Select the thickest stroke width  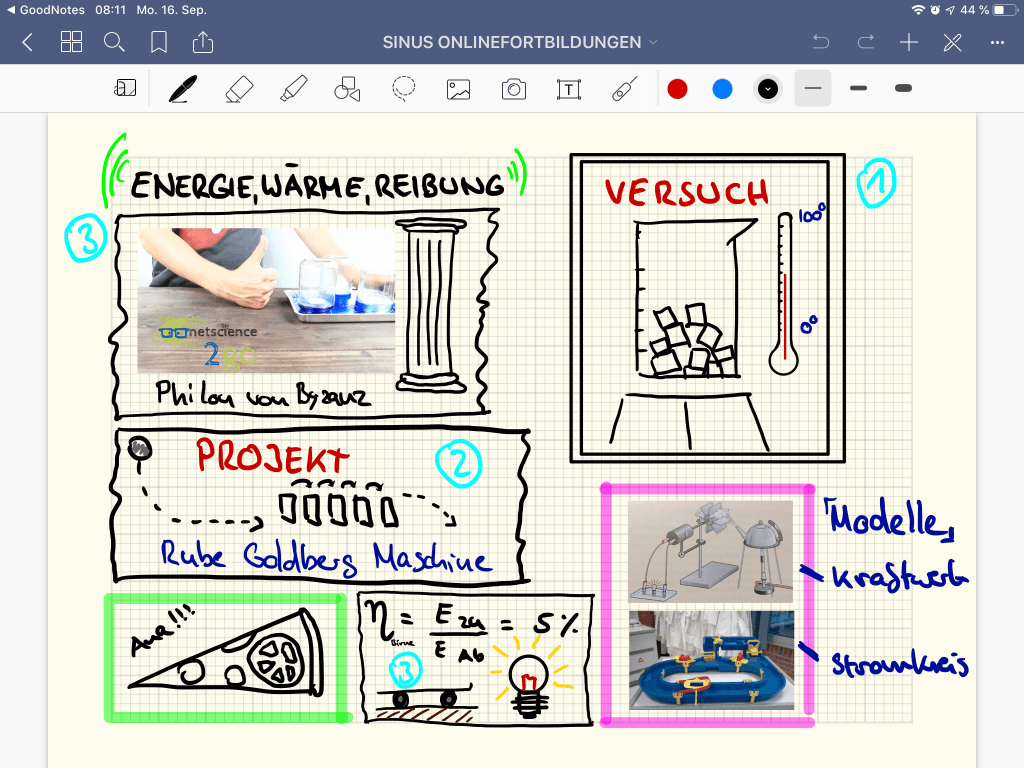point(903,89)
